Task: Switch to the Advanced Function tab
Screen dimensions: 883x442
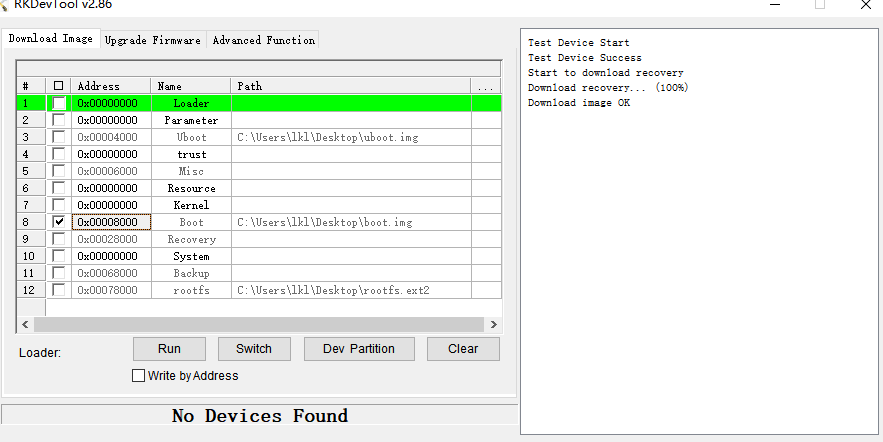Action: coord(264,40)
